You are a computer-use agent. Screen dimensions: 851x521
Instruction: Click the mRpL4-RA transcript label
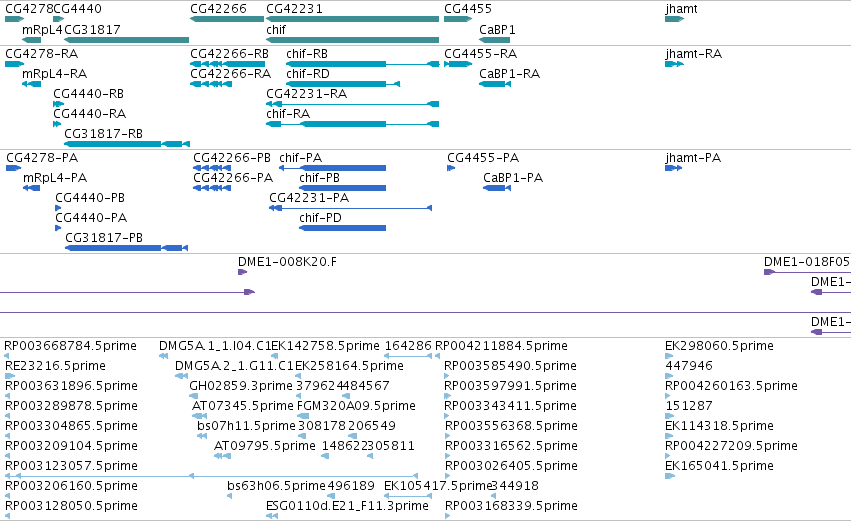point(54,74)
